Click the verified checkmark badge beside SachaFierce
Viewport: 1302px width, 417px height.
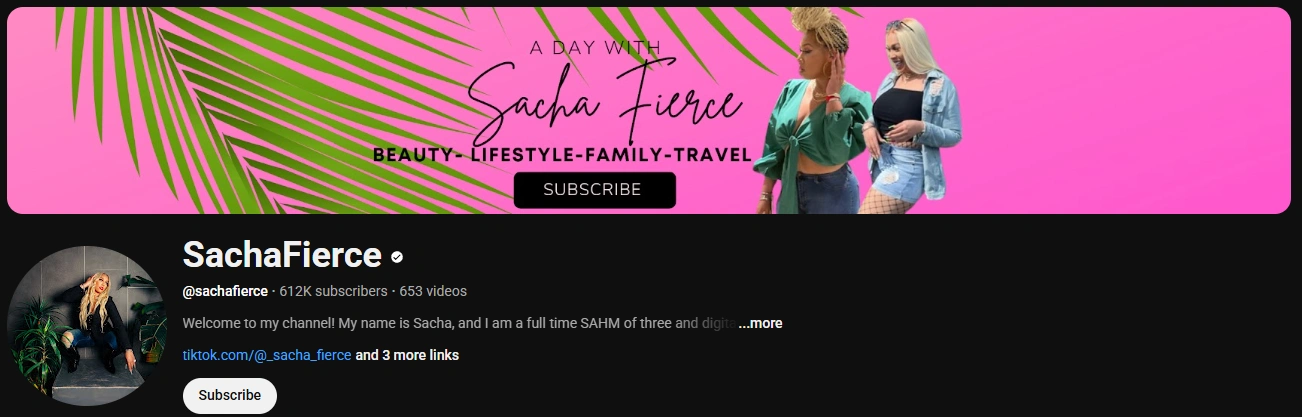point(397,257)
